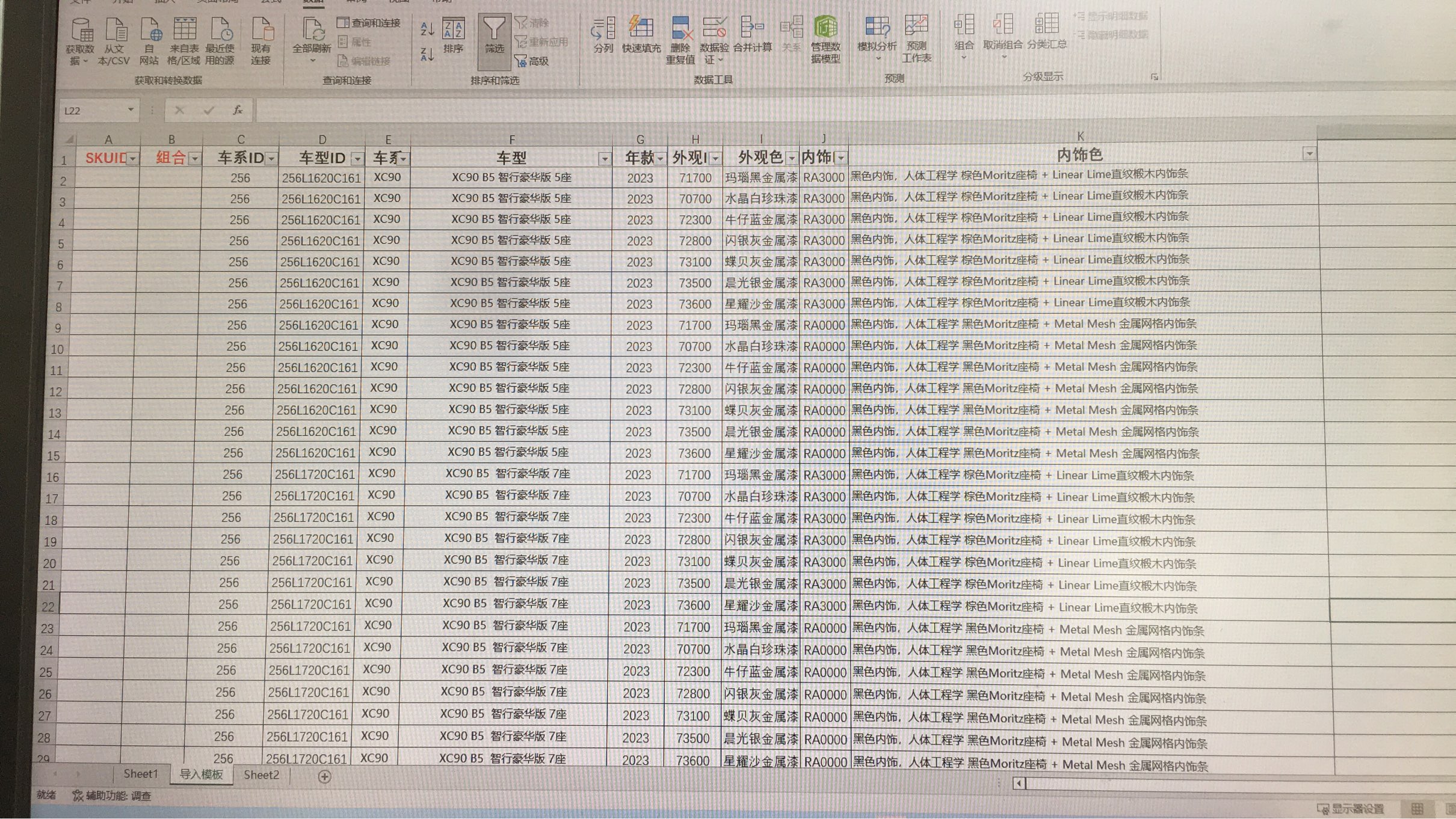The height and width of the screenshot is (819, 1456).
Task: Switch to the Sheet2 tab
Action: [261, 775]
